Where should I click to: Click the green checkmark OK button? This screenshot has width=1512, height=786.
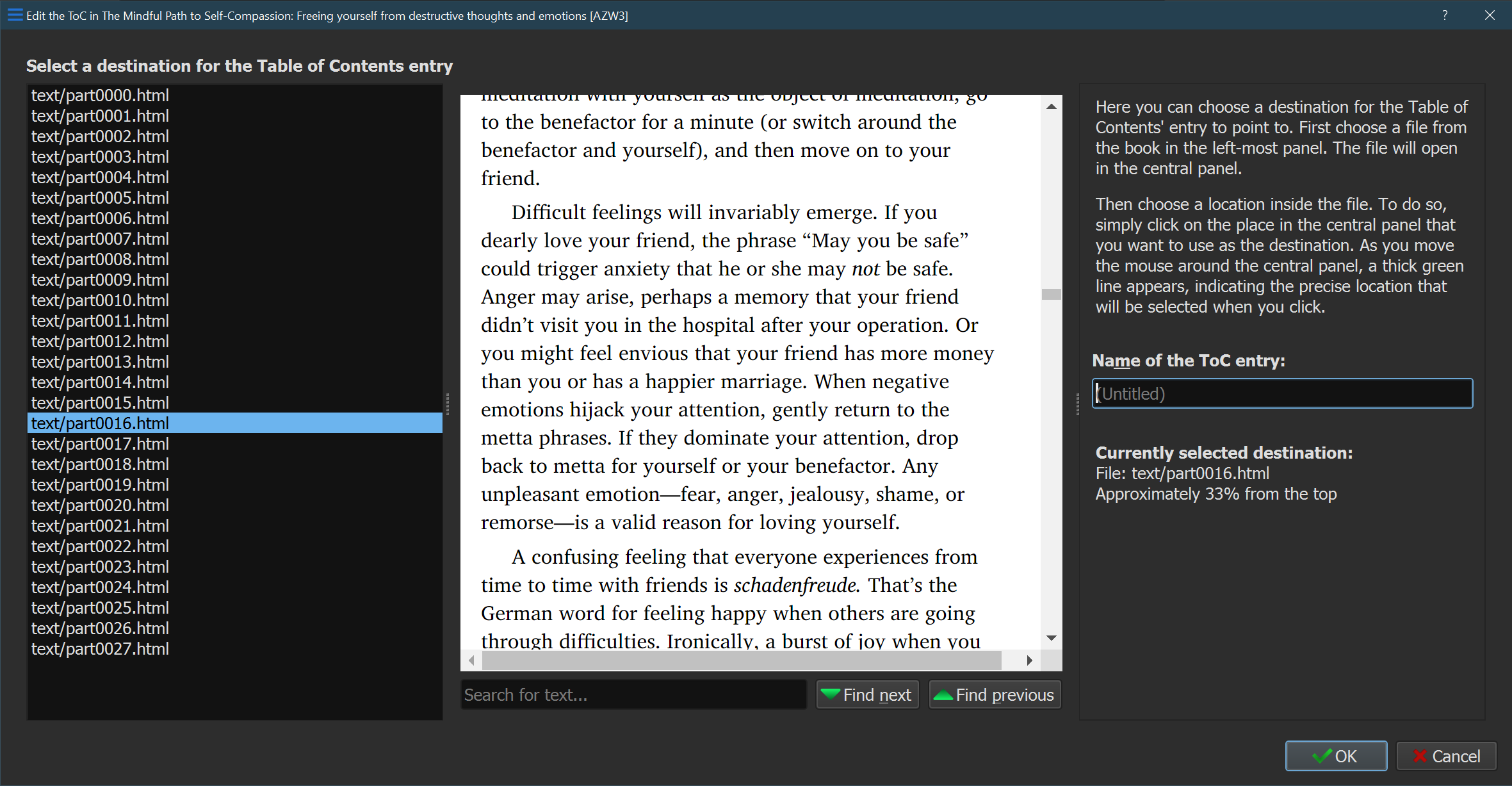tap(1335, 756)
